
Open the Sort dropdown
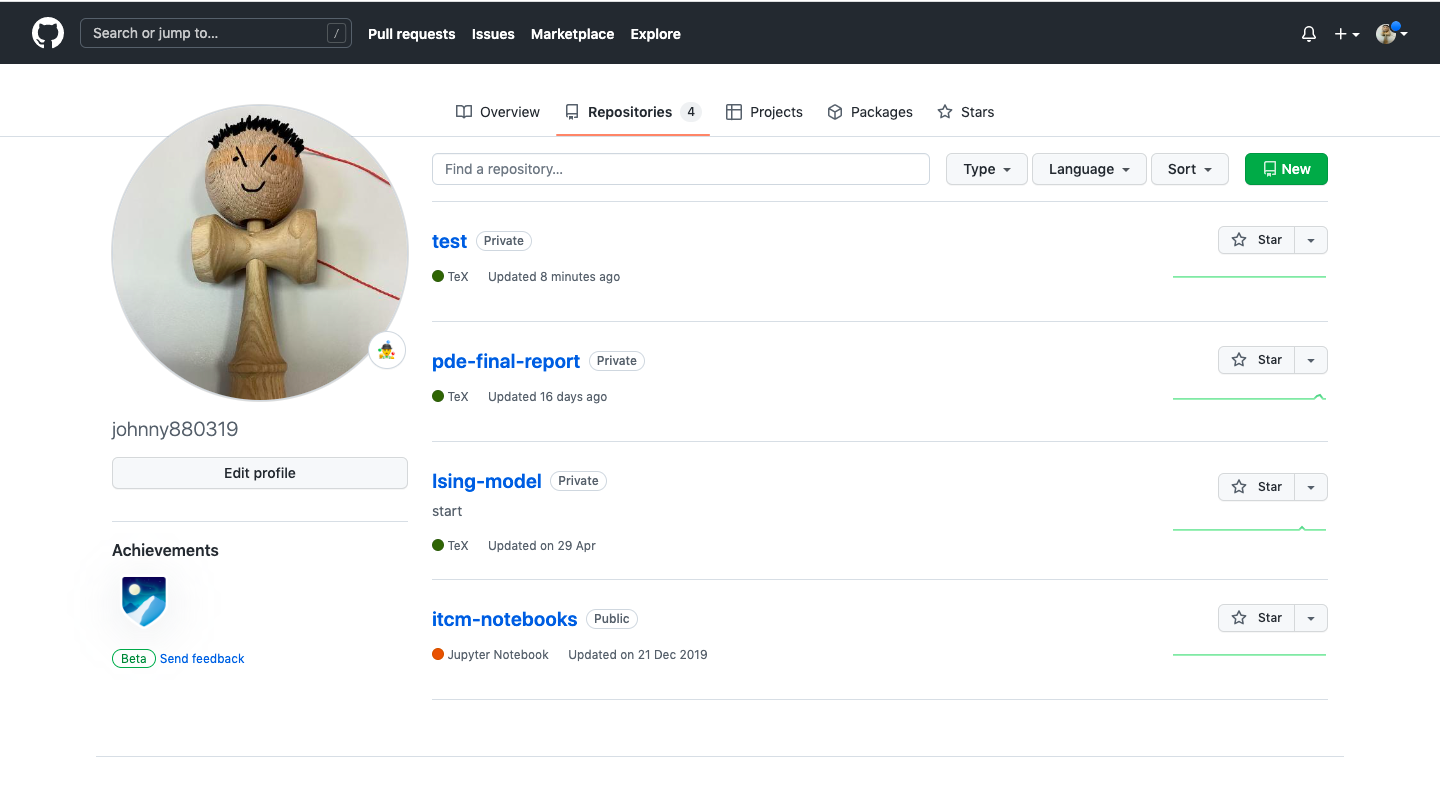tap(1189, 169)
